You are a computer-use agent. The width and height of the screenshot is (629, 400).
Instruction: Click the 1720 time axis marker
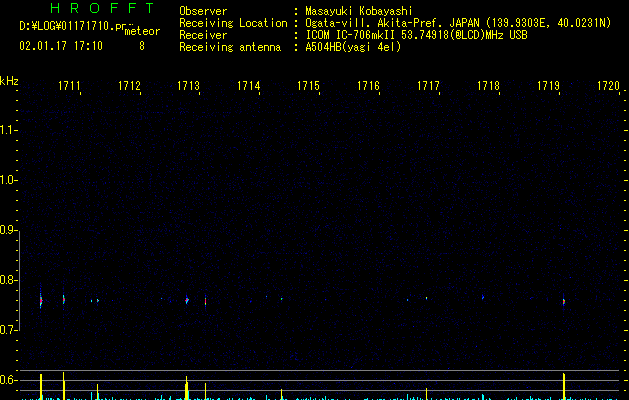tap(609, 86)
